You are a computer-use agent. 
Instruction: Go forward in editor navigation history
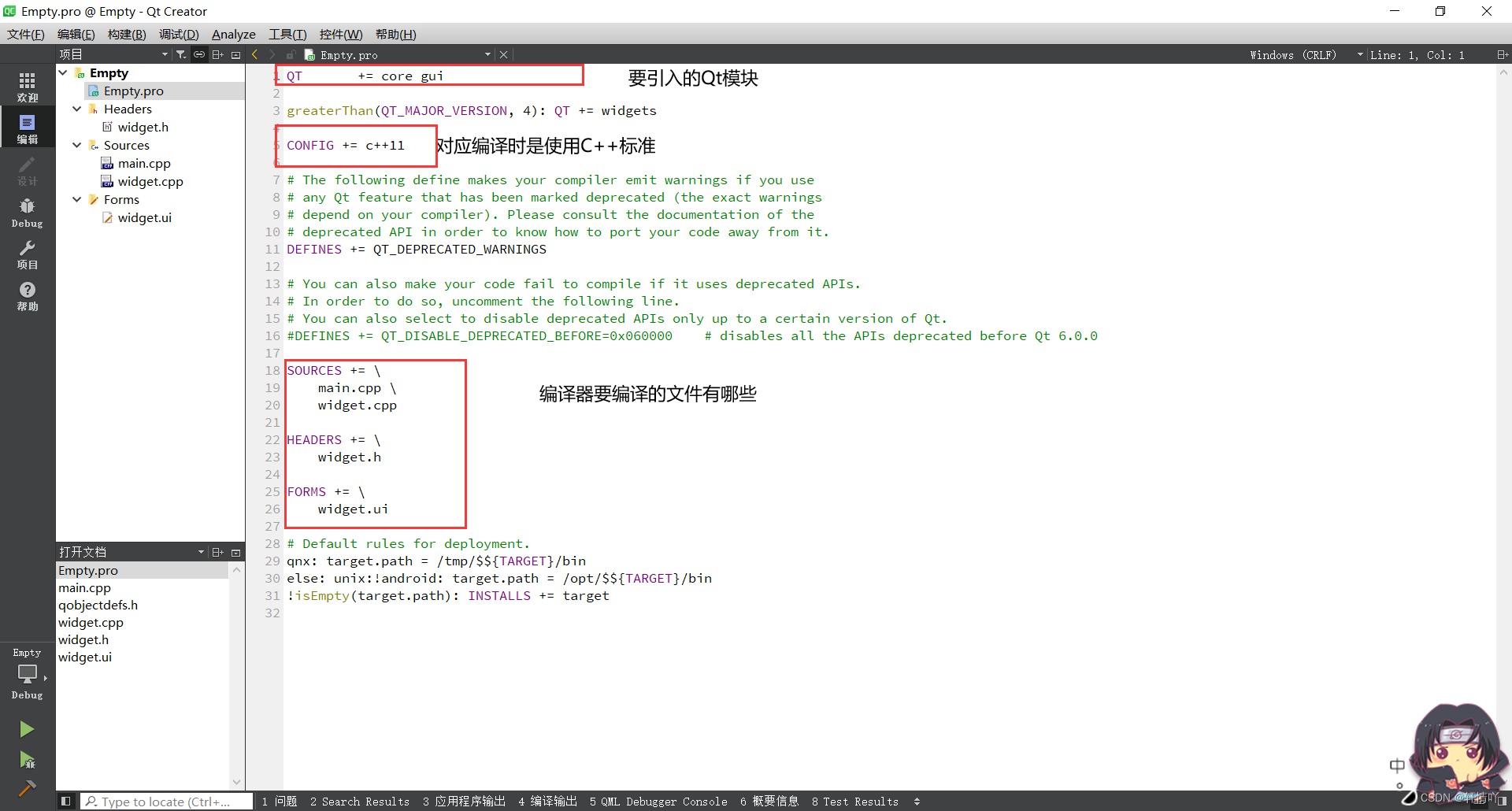tap(272, 54)
